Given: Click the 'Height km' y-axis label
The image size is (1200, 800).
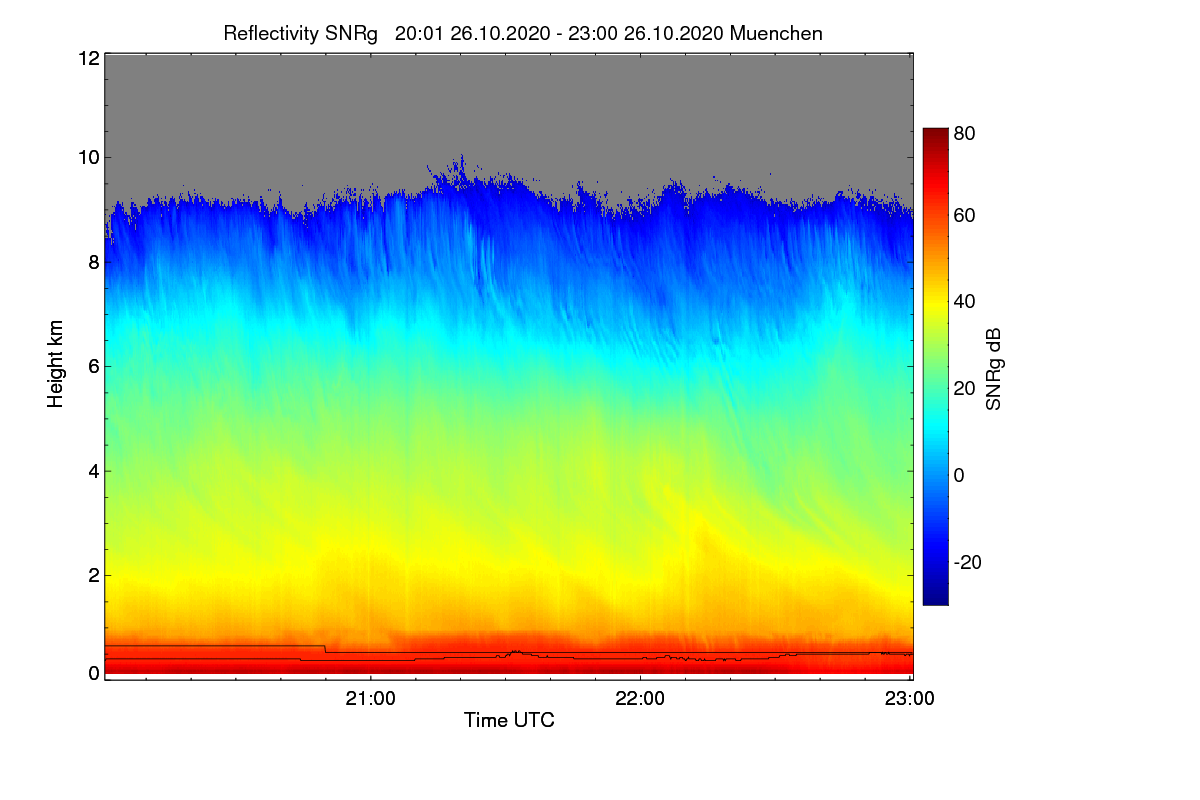Looking at the screenshot, I should (54, 364).
